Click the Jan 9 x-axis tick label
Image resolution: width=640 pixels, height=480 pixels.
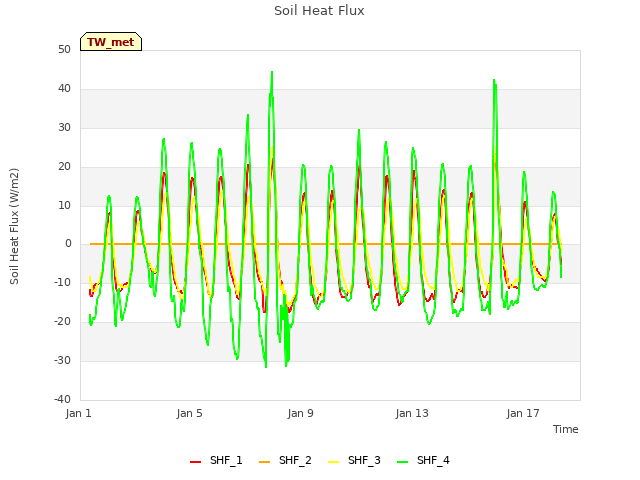point(300,413)
